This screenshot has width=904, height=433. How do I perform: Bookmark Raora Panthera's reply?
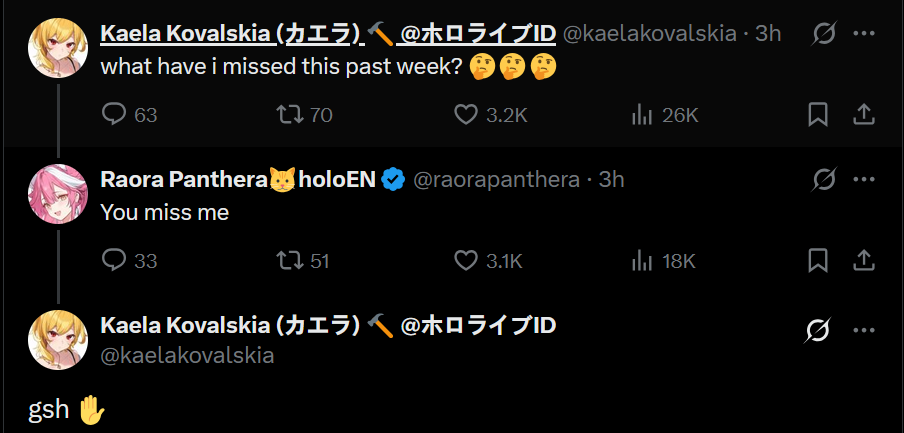click(818, 261)
